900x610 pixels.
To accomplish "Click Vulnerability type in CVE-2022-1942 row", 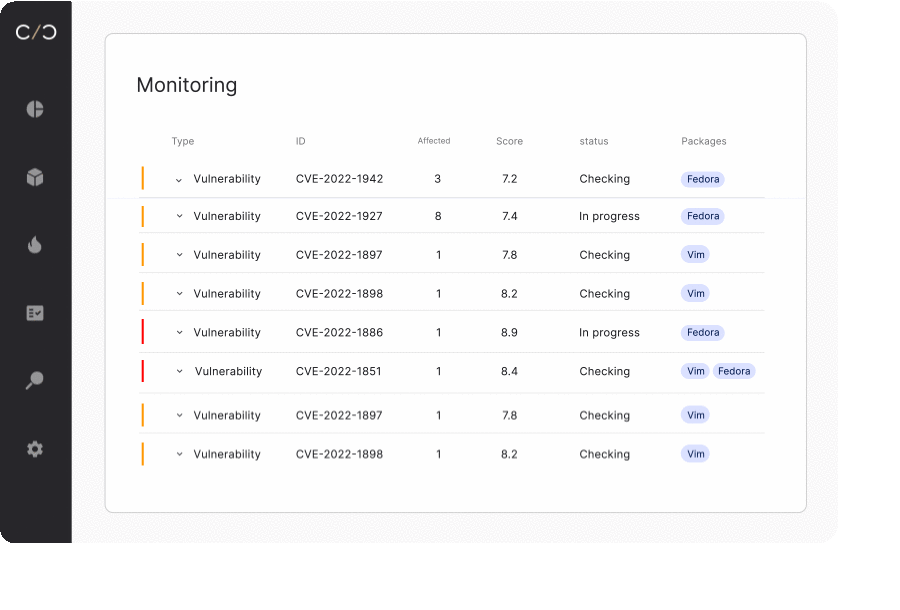I will coord(227,179).
